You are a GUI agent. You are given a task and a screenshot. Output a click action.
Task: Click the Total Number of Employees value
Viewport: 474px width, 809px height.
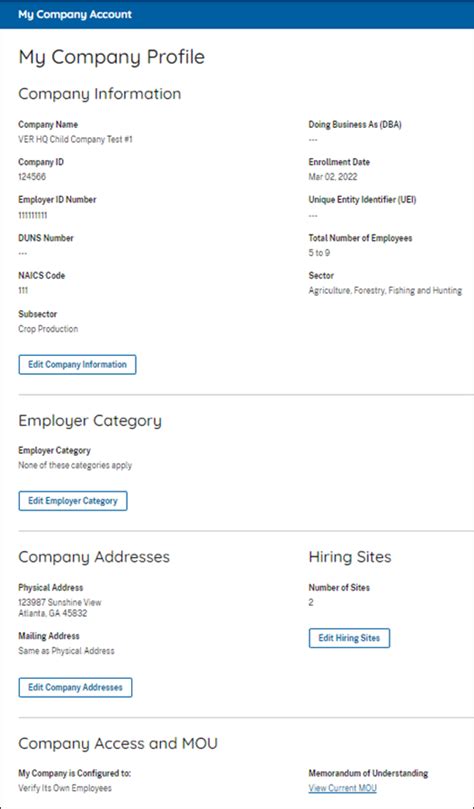[x=319, y=253]
